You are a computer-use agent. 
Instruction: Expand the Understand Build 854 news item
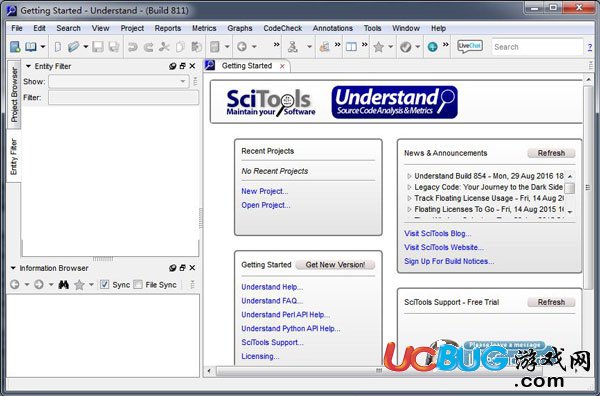point(409,176)
